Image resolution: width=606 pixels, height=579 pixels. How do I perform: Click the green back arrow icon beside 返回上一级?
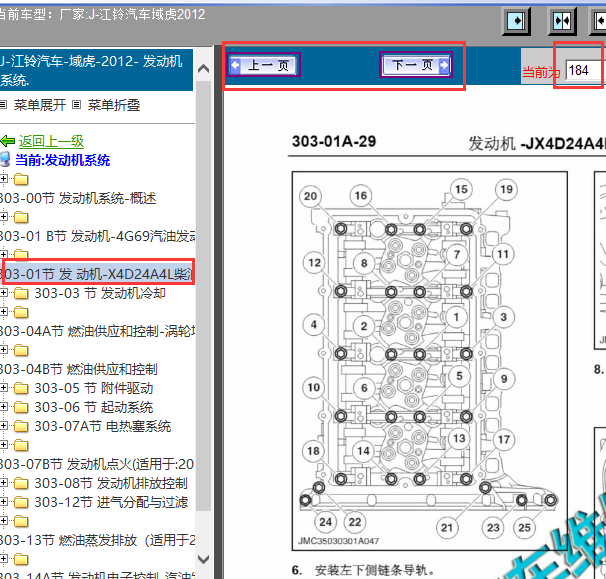(x=7, y=141)
